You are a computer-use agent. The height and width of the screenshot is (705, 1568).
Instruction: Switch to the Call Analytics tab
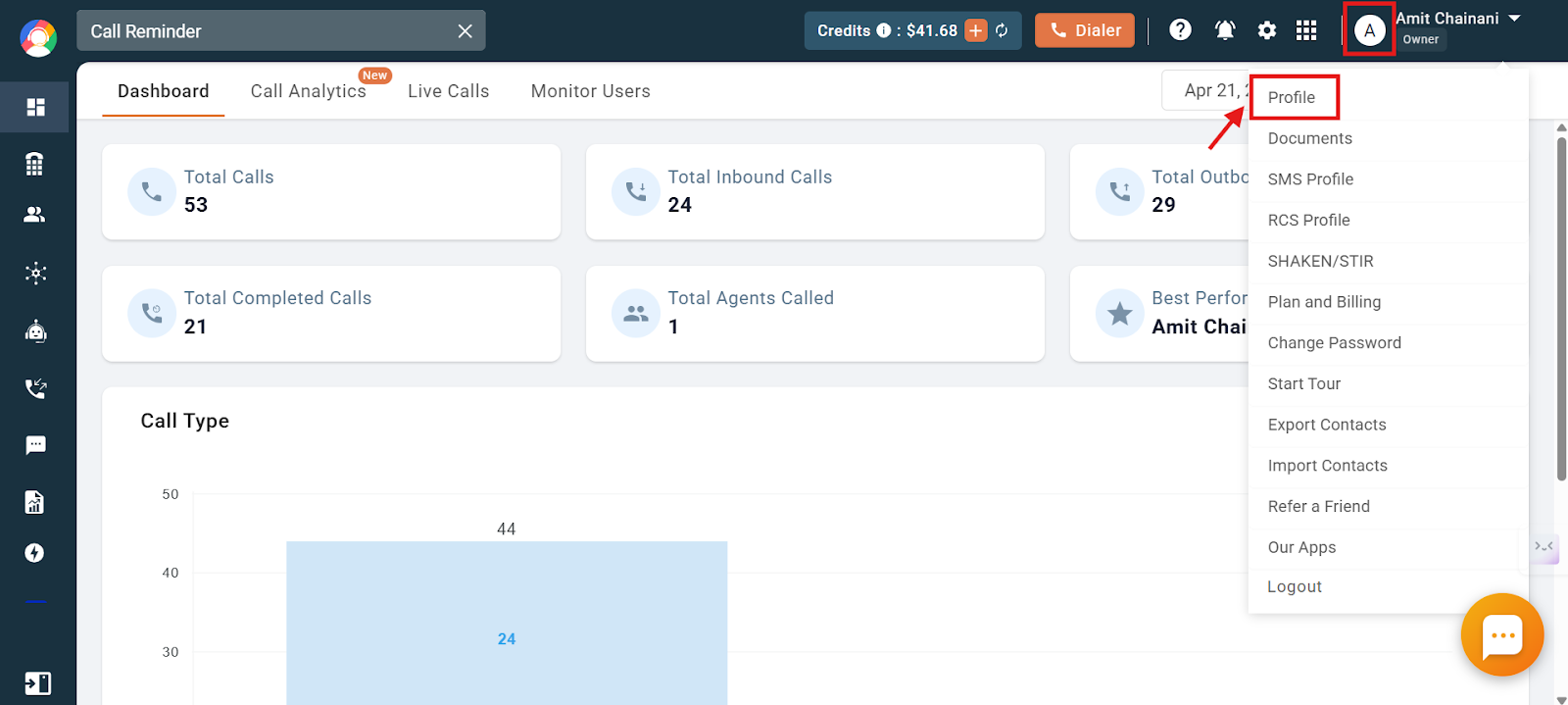click(x=308, y=91)
